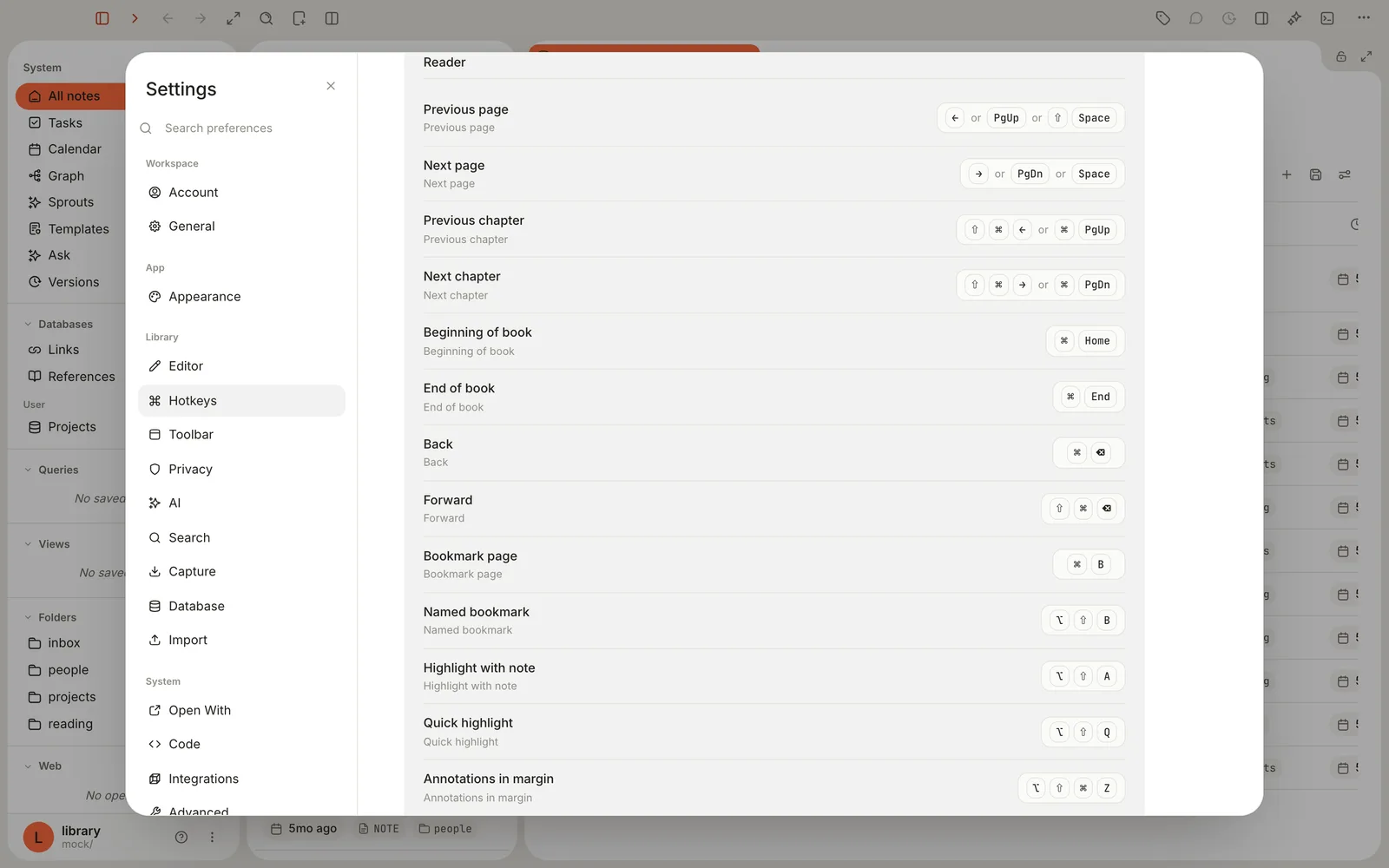Screen dimensions: 1389x868
Task: Change the Beginning of book shortcut
Action: pyautogui.click(x=1085, y=341)
